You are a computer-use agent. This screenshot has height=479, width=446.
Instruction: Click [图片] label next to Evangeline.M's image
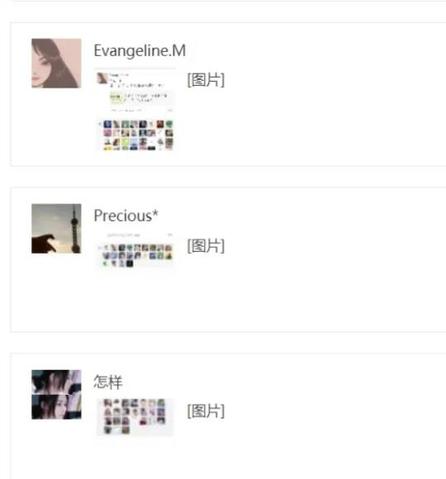pyautogui.click(x=206, y=80)
